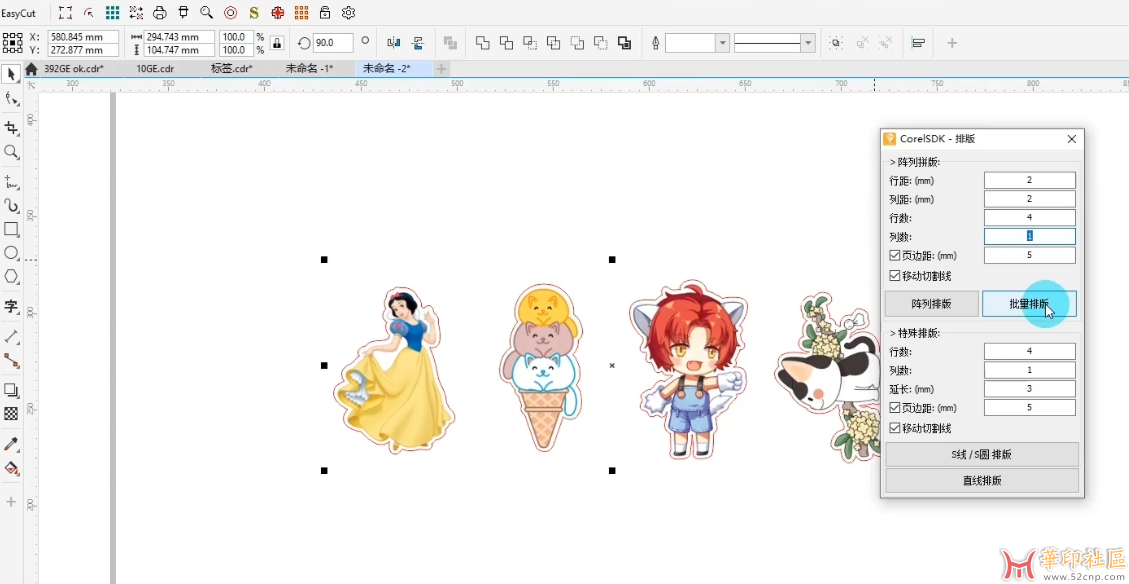Switch to 10GE.cdr tab
1129x584 pixels.
pos(155,68)
